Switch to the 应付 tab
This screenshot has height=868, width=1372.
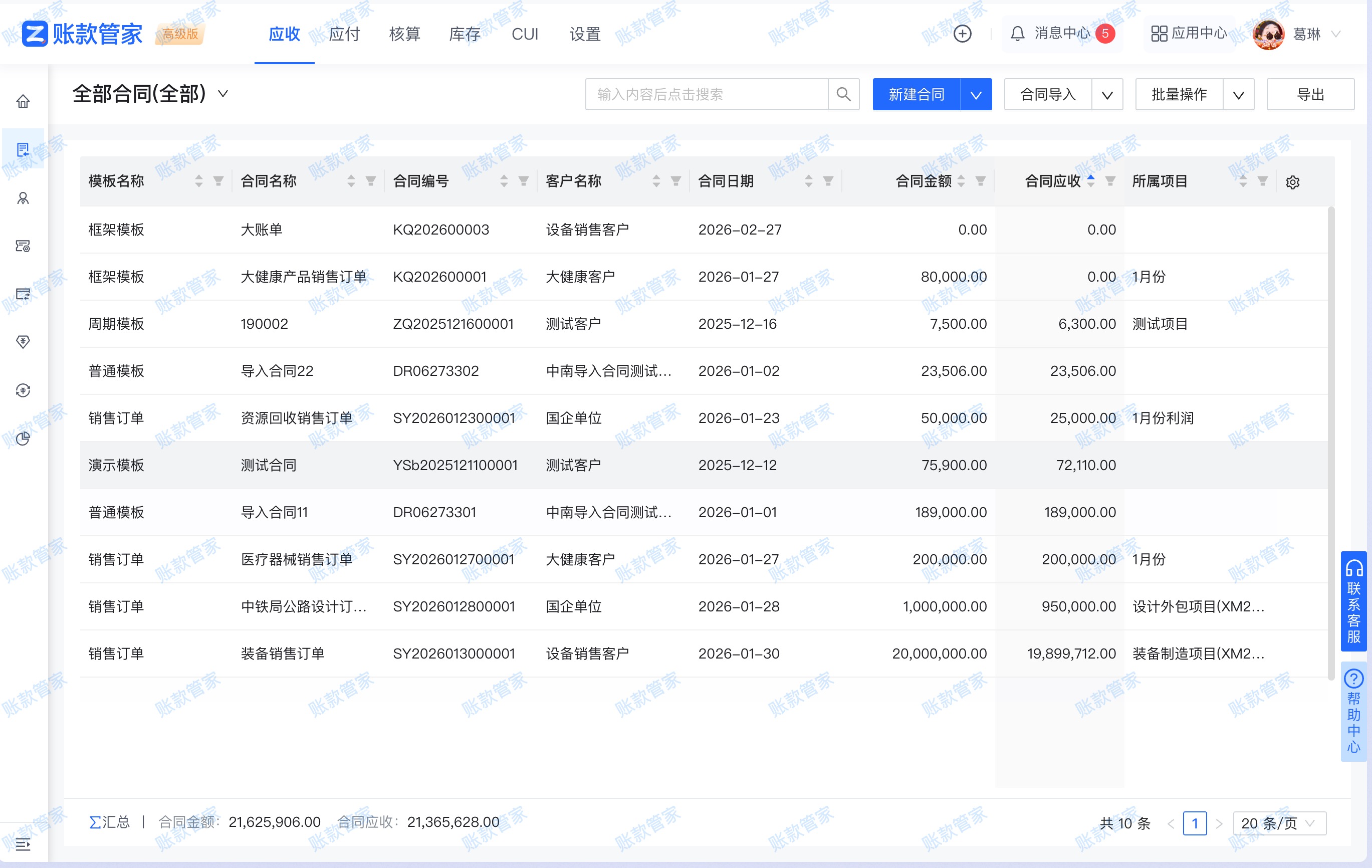344,34
